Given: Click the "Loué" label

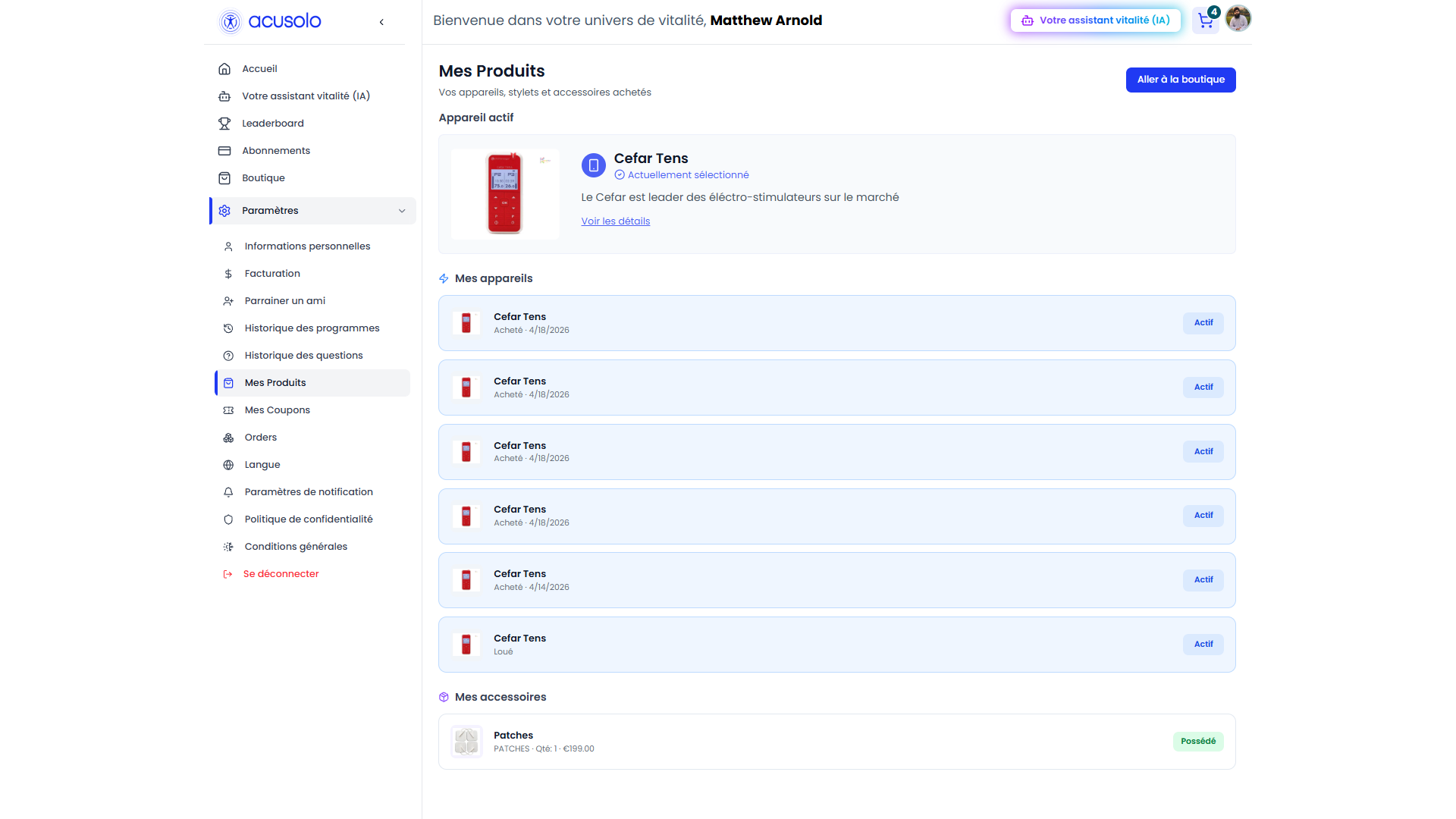Looking at the screenshot, I should 504,652.
